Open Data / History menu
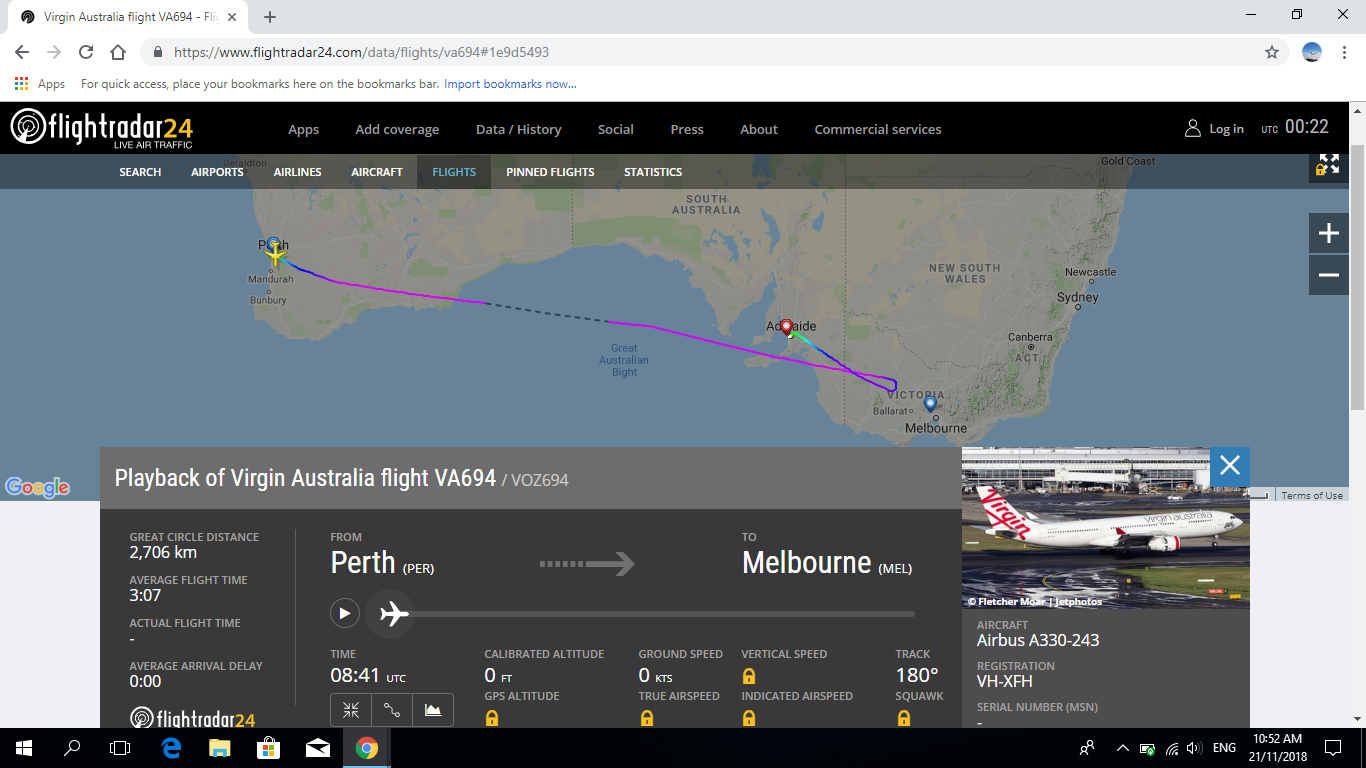1366x768 pixels. click(x=518, y=129)
